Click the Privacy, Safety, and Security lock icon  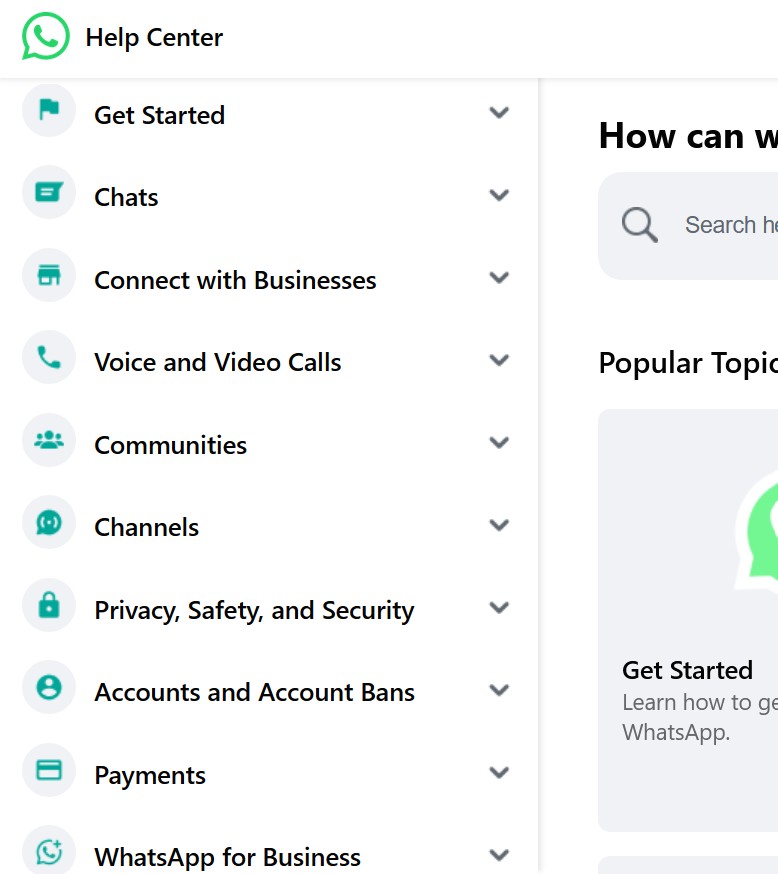pos(49,606)
